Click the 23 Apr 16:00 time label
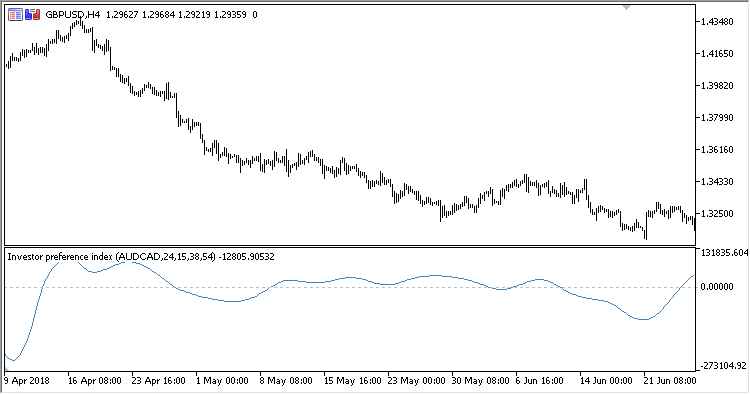 click(159, 381)
